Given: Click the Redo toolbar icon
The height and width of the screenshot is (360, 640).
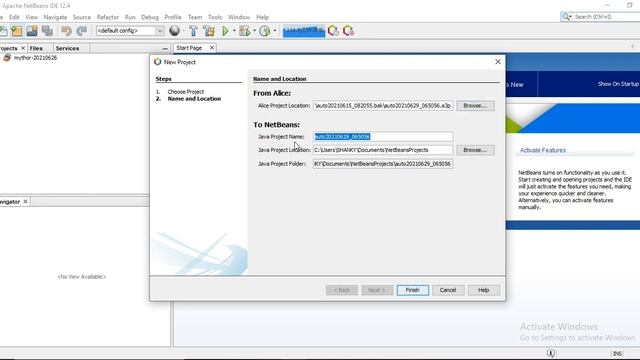Looking at the screenshot, I should point(82,31).
